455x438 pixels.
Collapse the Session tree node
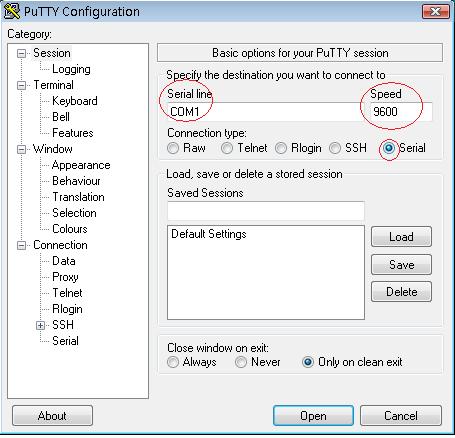[21, 53]
